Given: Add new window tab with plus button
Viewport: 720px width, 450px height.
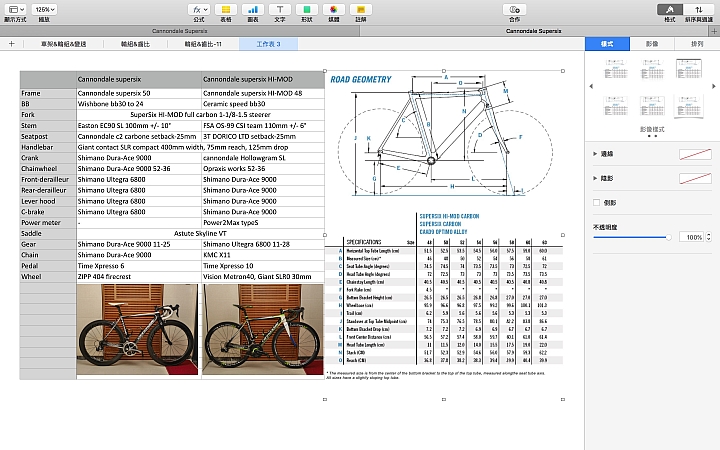Looking at the screenshot, I should [x=714, y=31].
